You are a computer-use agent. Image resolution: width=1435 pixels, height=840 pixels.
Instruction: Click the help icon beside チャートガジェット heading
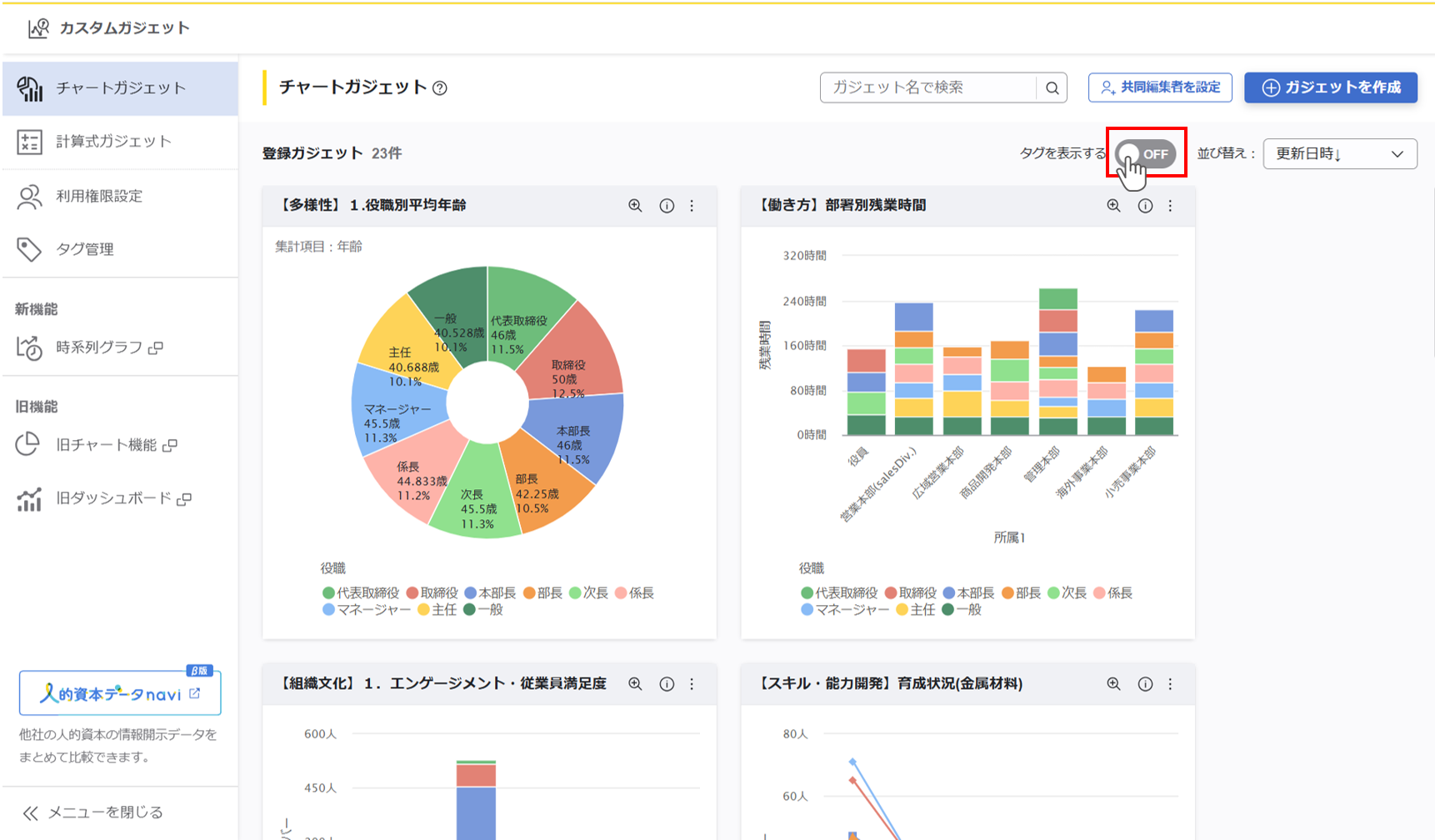tap(440, 88)
